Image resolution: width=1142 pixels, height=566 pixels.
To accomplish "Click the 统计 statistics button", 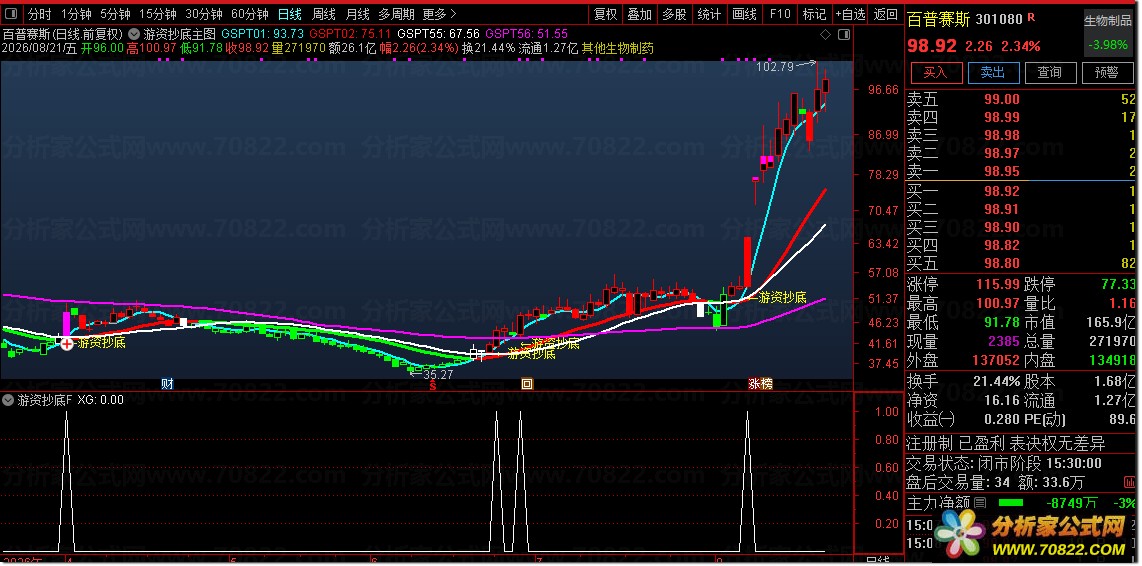I will pos(709,14).
